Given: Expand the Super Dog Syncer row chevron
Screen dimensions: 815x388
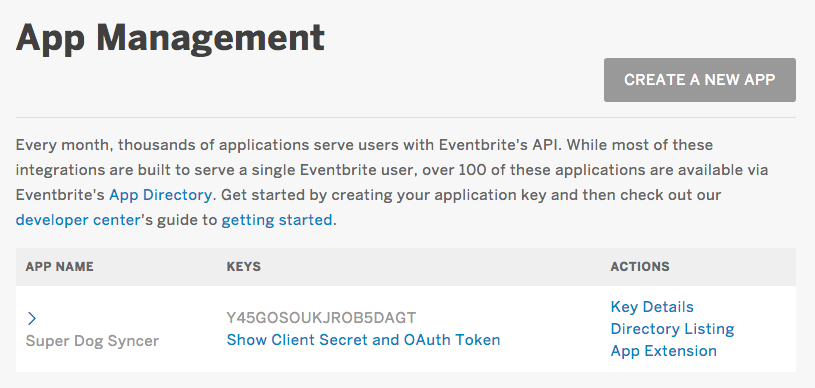Looking at the screenshot, I should [32, 318].
